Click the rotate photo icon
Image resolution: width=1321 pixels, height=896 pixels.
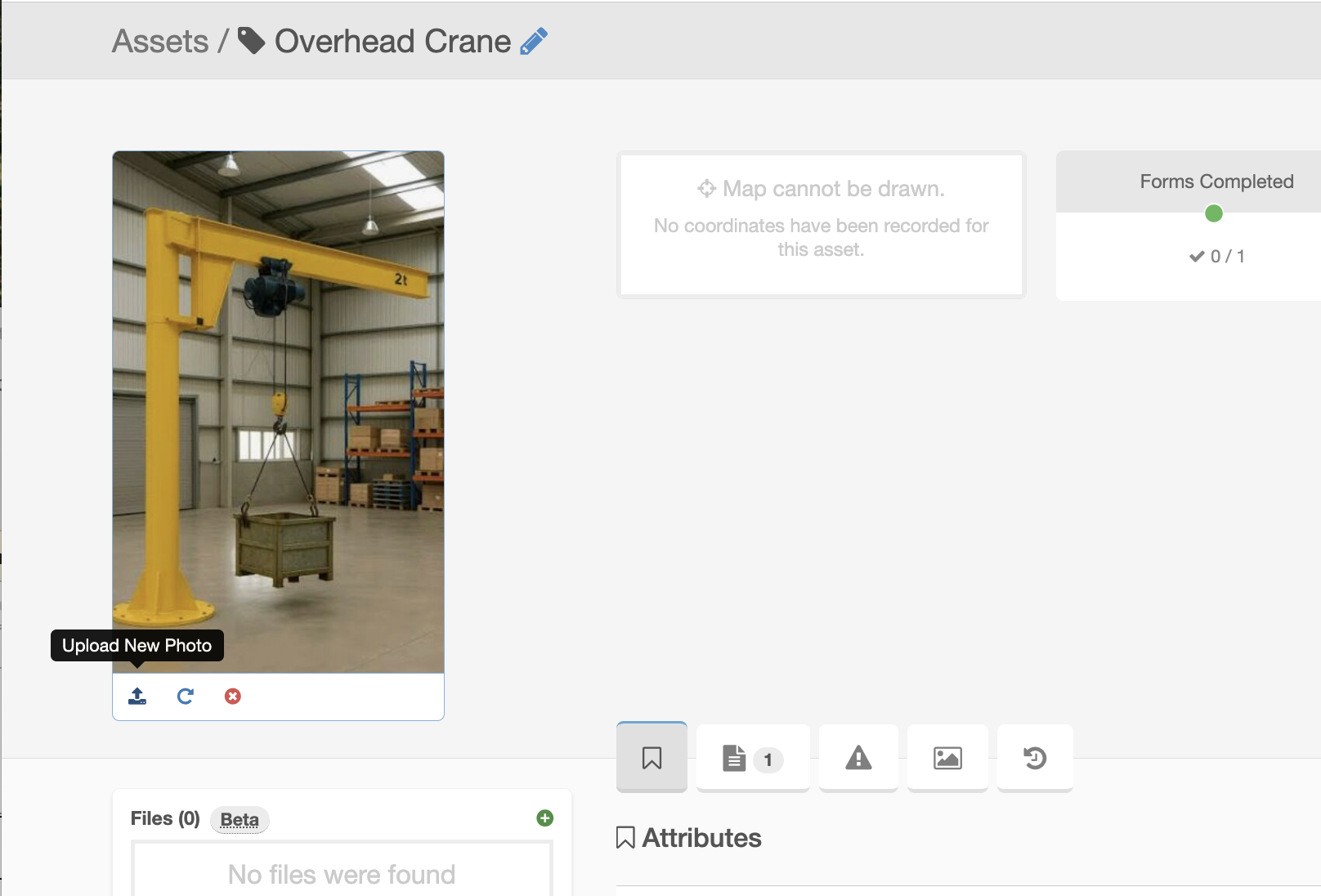[x=186, y=697]
